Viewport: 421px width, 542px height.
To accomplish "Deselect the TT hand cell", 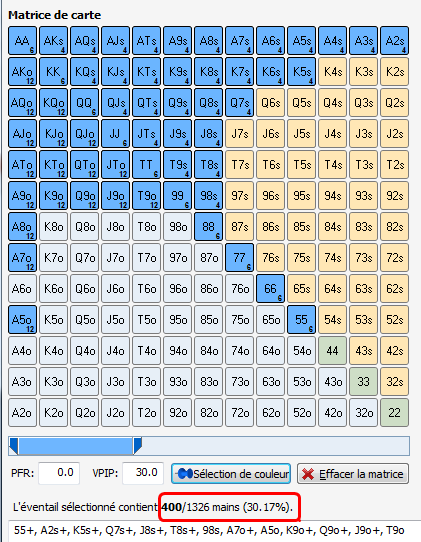I will click(147, 165).
